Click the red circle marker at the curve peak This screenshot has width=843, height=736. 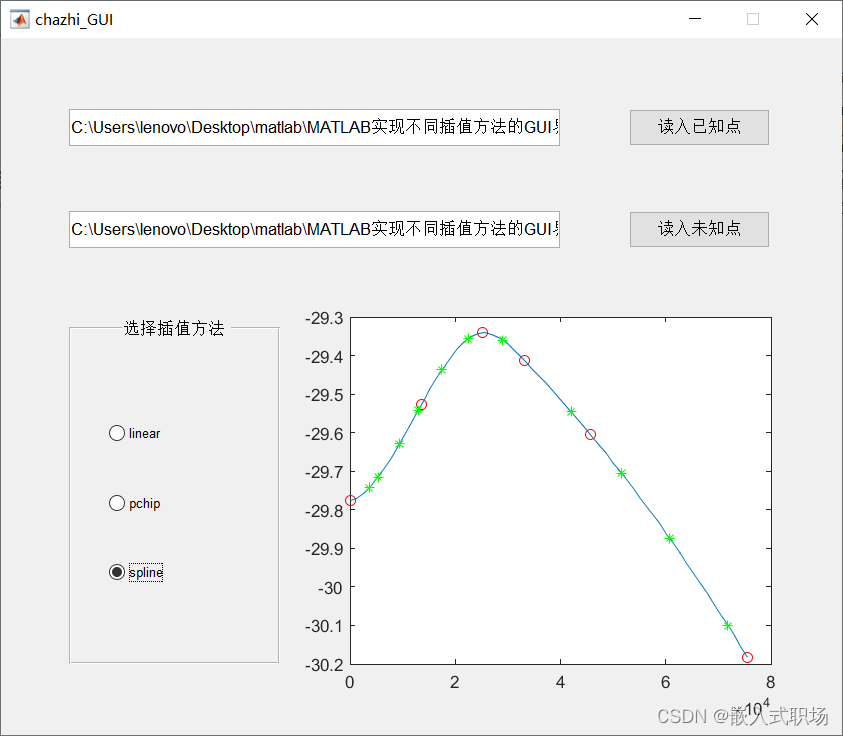pyautogui.click(x=482, y=332)
